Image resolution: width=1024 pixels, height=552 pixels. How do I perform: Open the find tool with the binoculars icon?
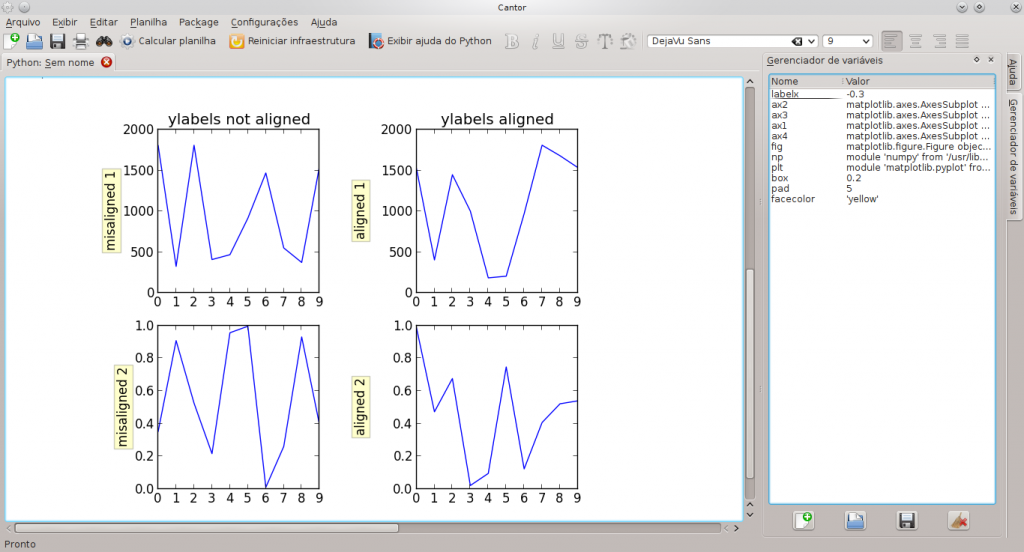104,41
